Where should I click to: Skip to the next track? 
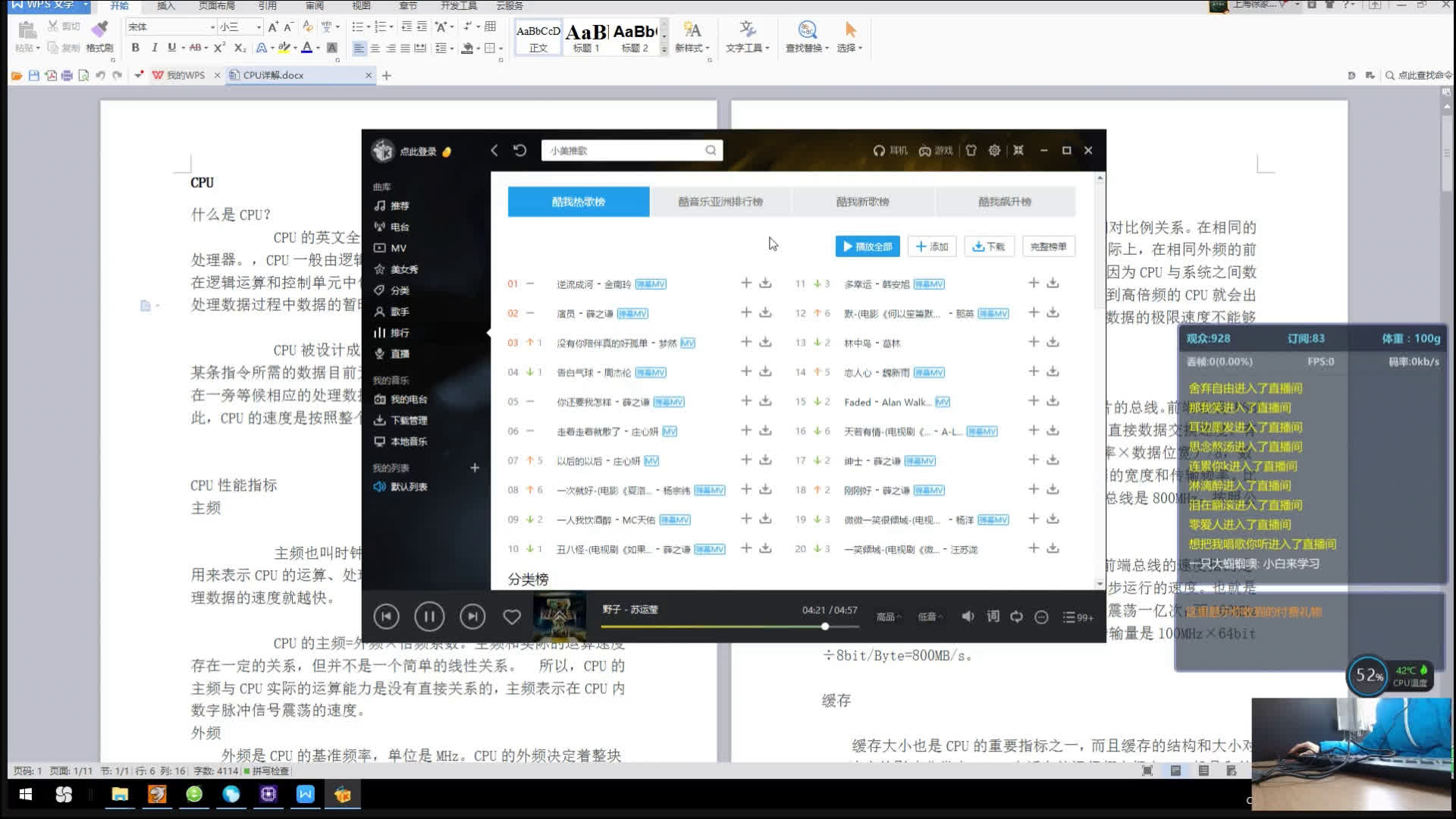point(472,617)
